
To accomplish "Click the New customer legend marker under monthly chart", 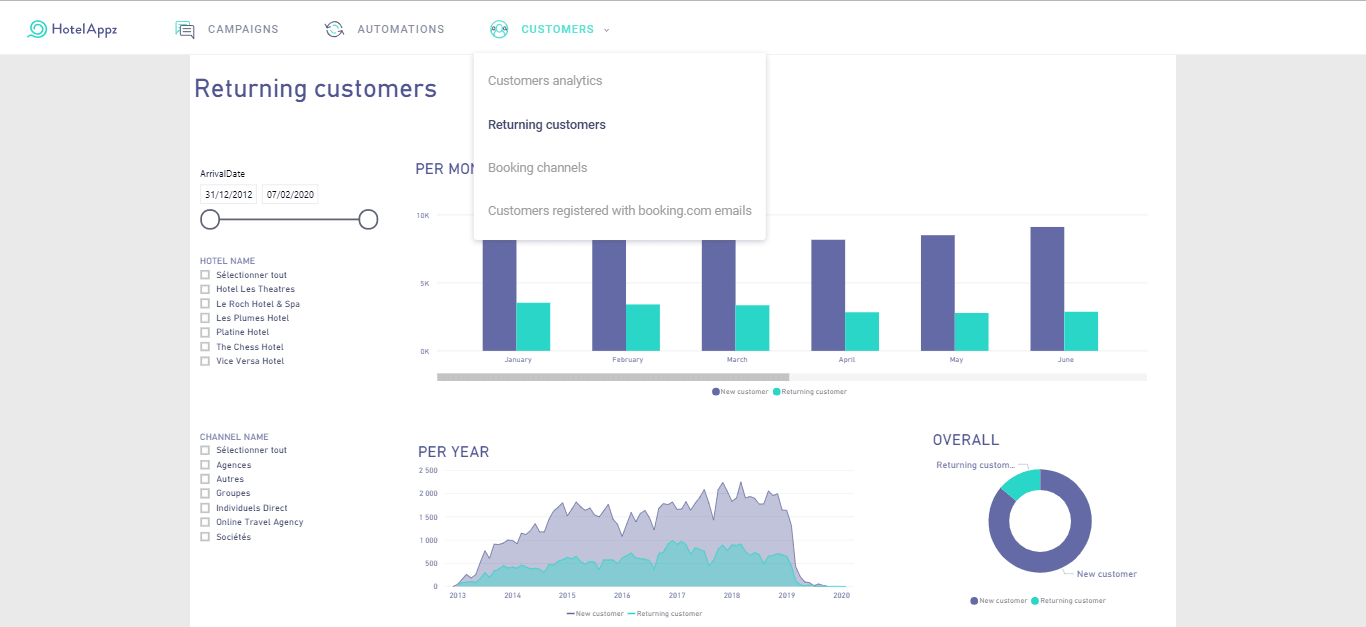I will click(715, 392).
